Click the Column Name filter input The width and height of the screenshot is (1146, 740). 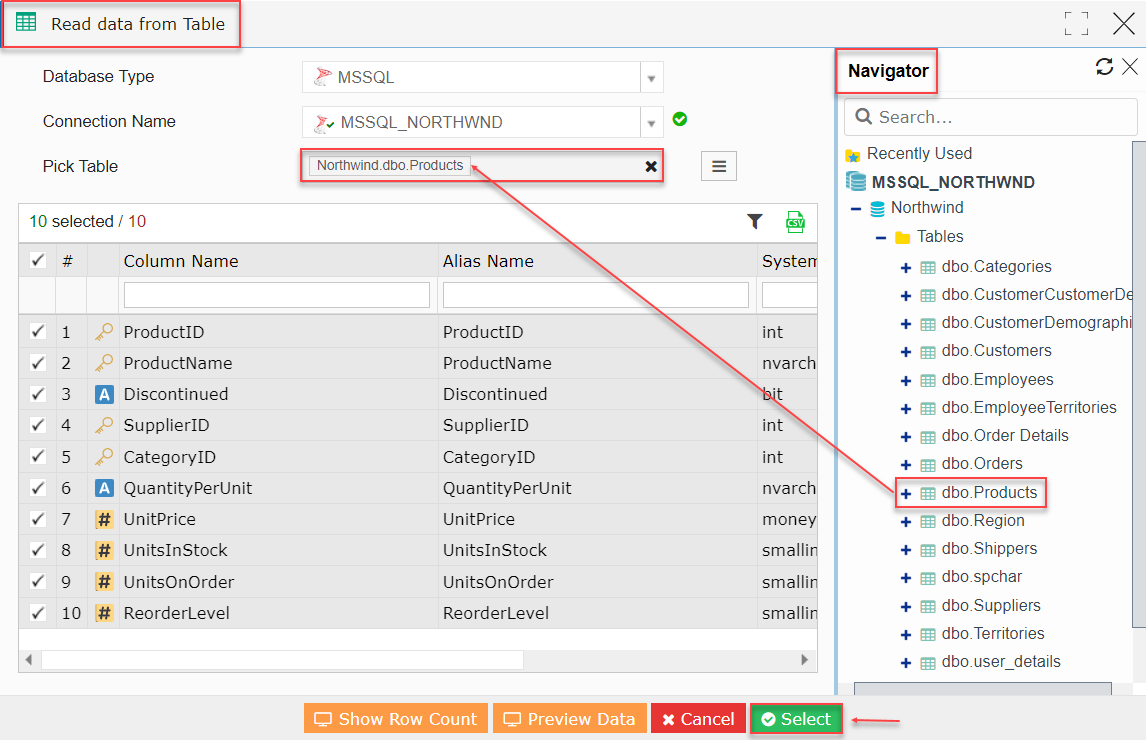277,295
